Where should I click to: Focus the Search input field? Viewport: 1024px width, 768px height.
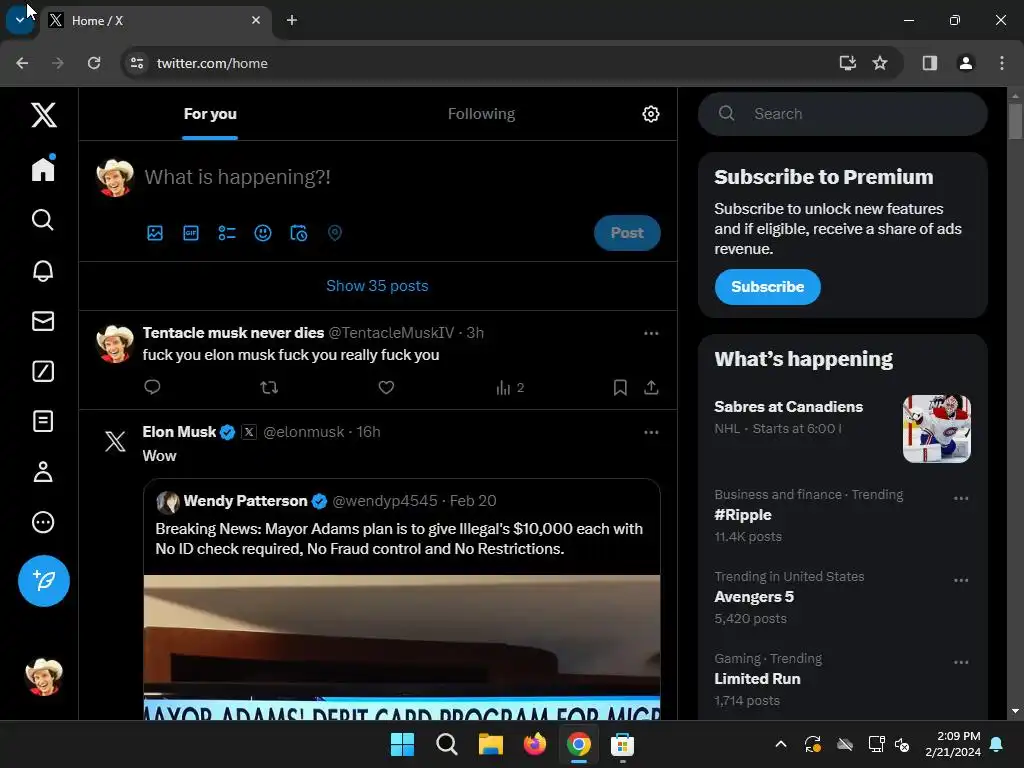coord(842,114)
